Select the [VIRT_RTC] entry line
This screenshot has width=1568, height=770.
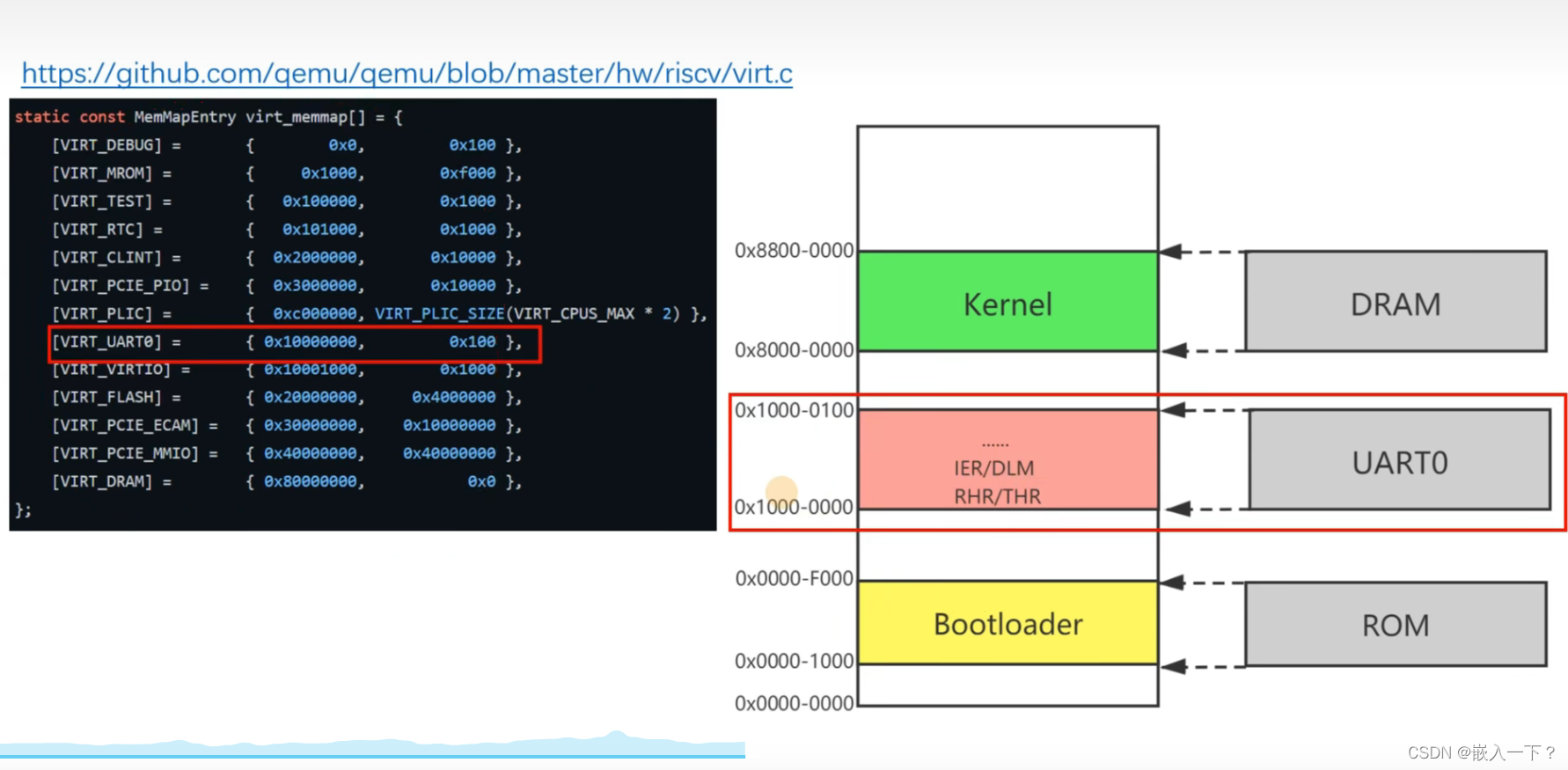[286, 230]
